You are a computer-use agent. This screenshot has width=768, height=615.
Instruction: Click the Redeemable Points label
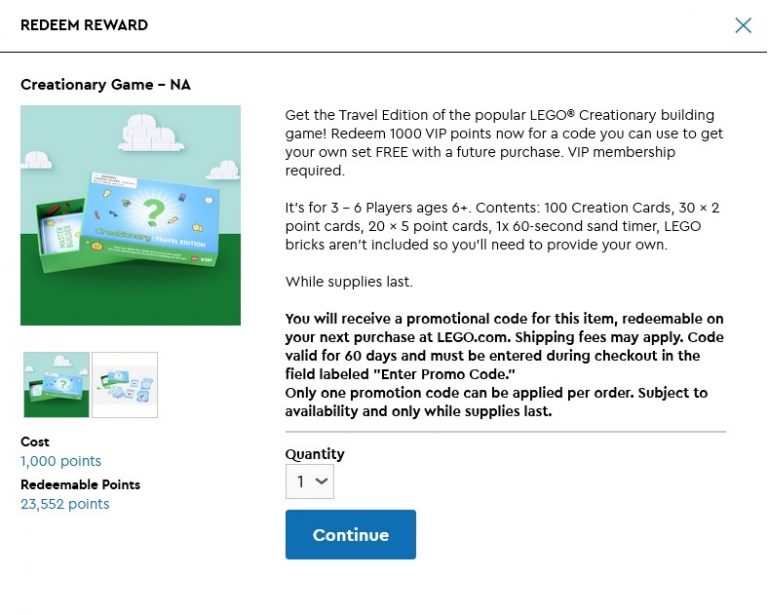[80, 485]
